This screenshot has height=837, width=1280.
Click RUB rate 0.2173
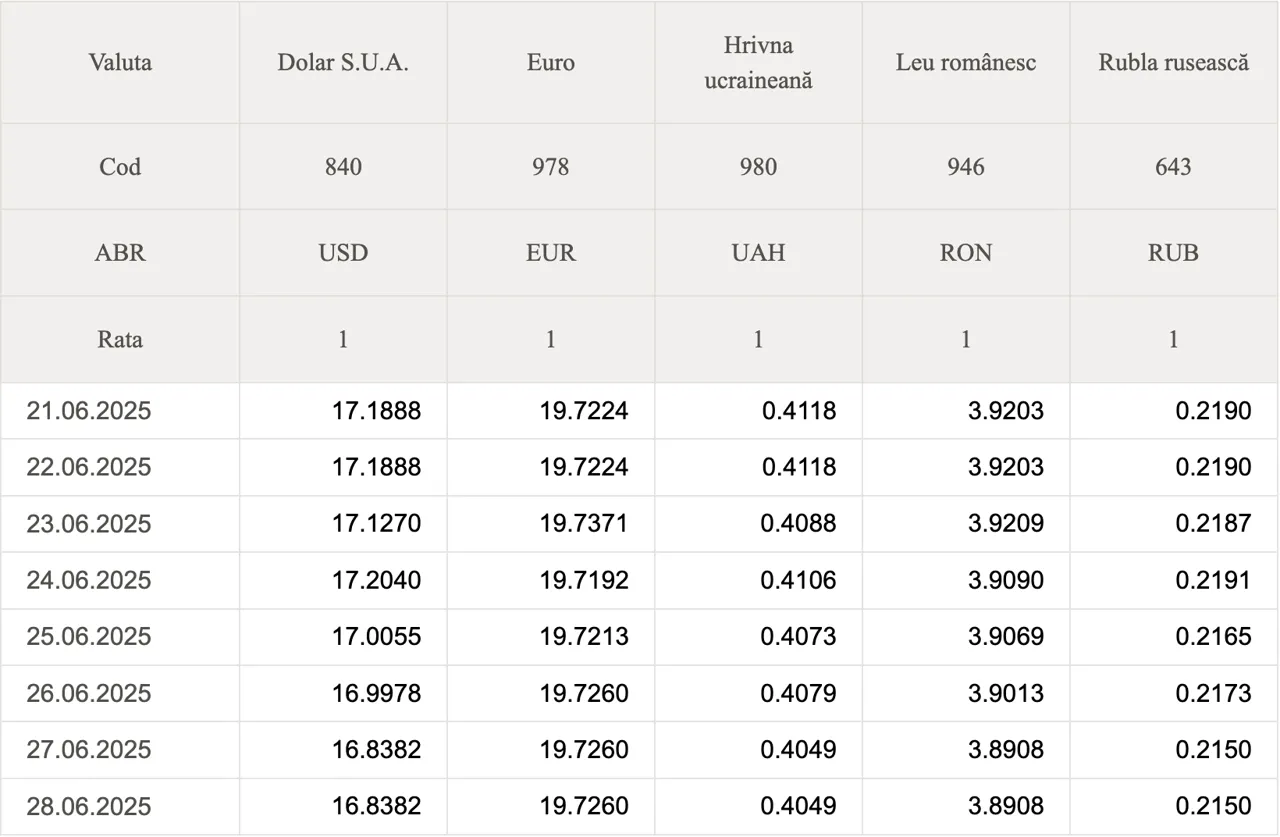click(1213, 693)
